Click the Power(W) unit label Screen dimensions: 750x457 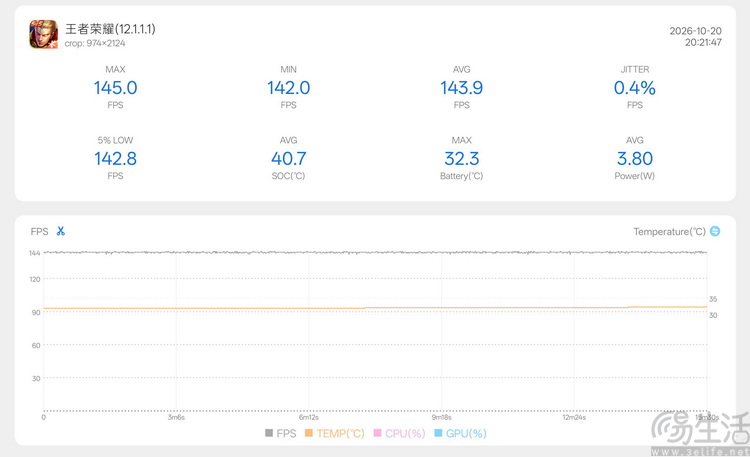coord(635,176)
